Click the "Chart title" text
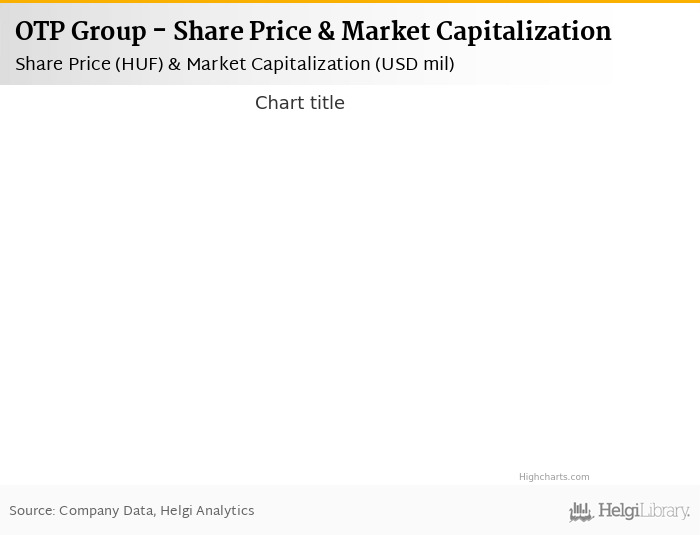 point(299,103)
